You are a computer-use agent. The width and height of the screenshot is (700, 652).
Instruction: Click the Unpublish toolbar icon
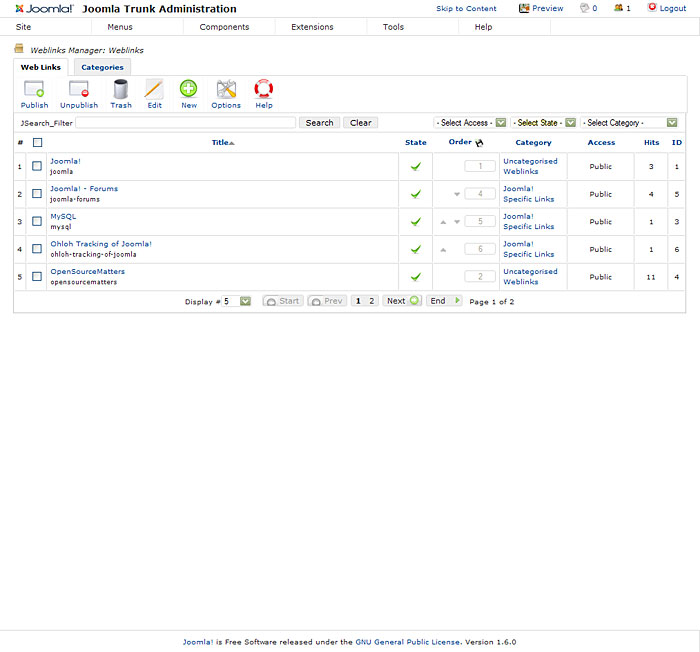[78, 90]
